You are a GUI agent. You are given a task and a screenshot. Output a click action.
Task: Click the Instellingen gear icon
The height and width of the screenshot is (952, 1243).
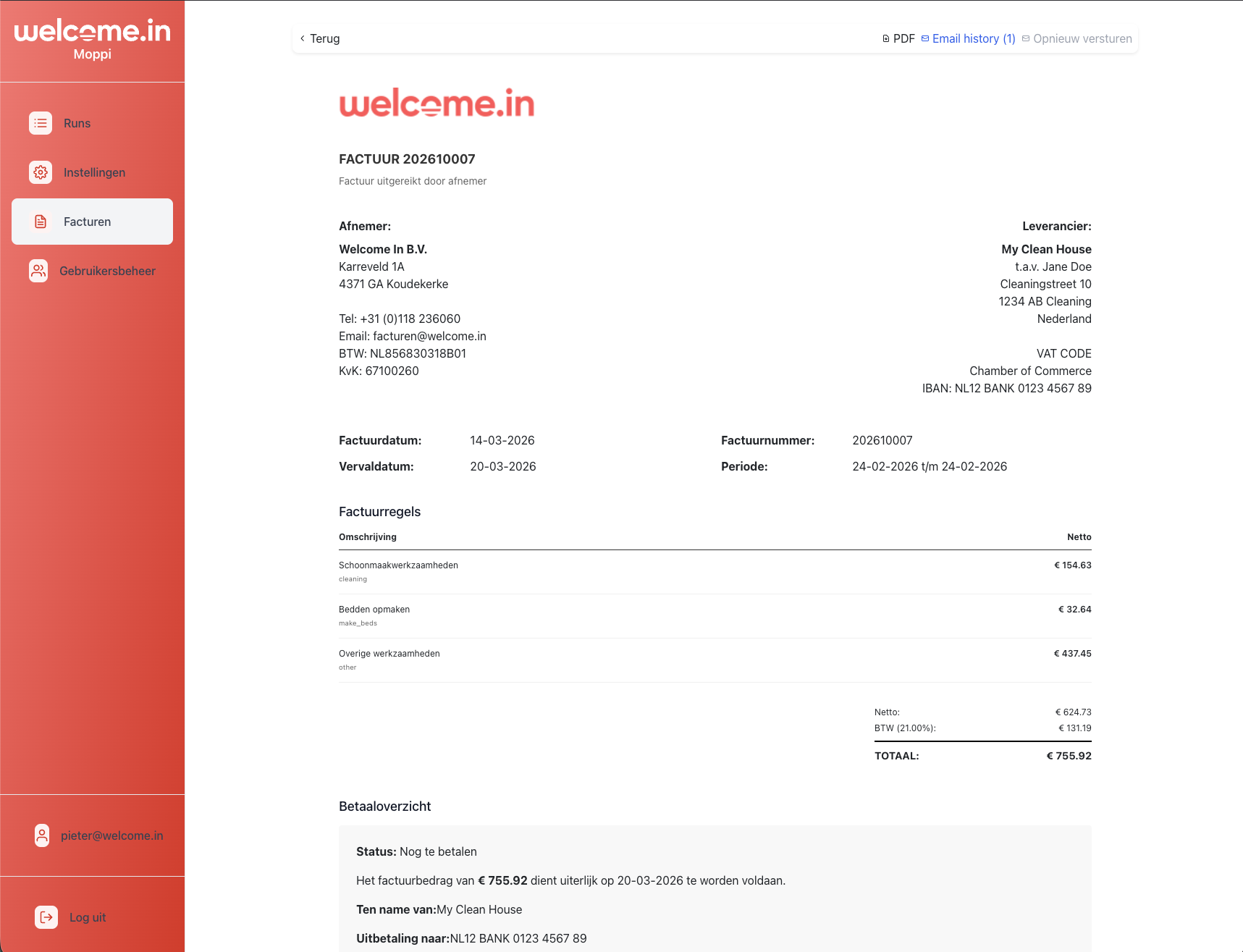(x=41, y=172)
